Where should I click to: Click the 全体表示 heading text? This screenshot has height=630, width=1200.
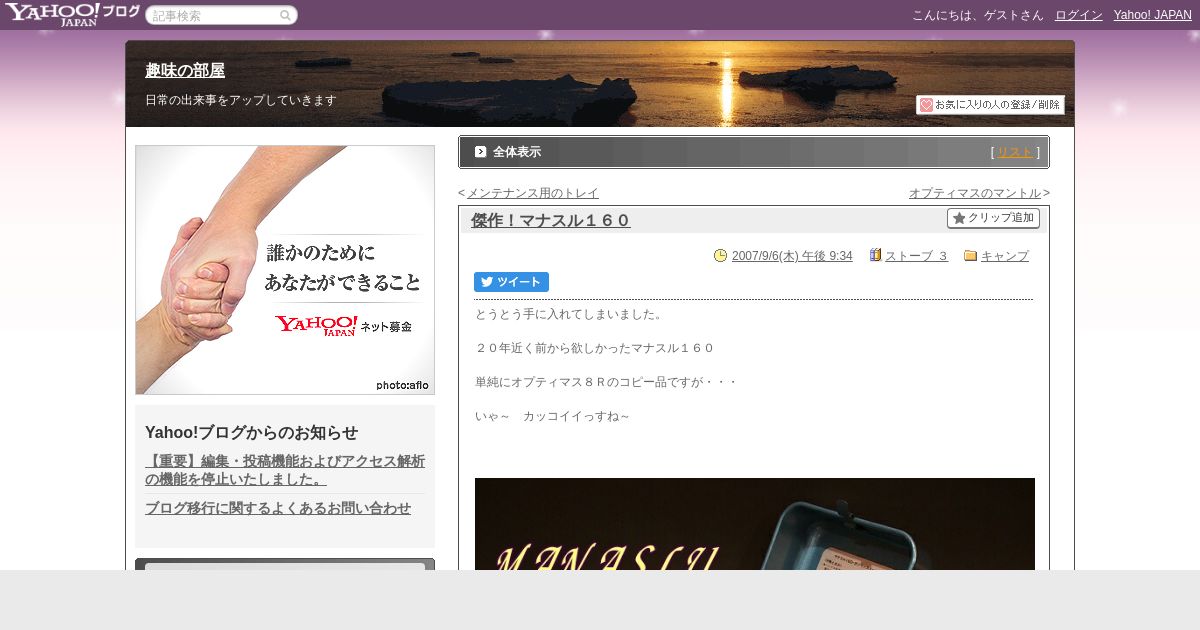click(x=517, y=152)
